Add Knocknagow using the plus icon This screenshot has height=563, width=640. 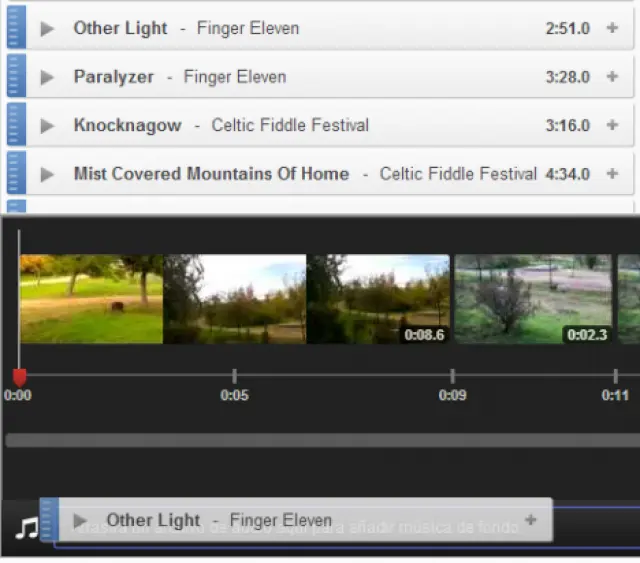(x=613, y=126)
